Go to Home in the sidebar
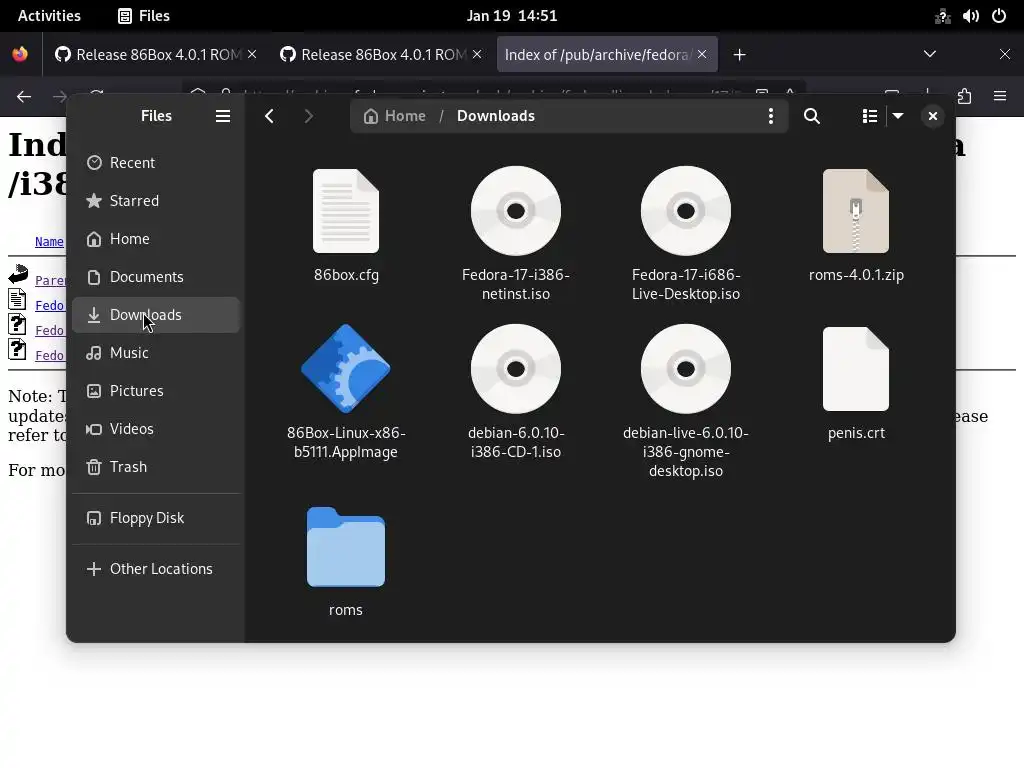Viewport: 1024px width, 768px height. point(156,239)
